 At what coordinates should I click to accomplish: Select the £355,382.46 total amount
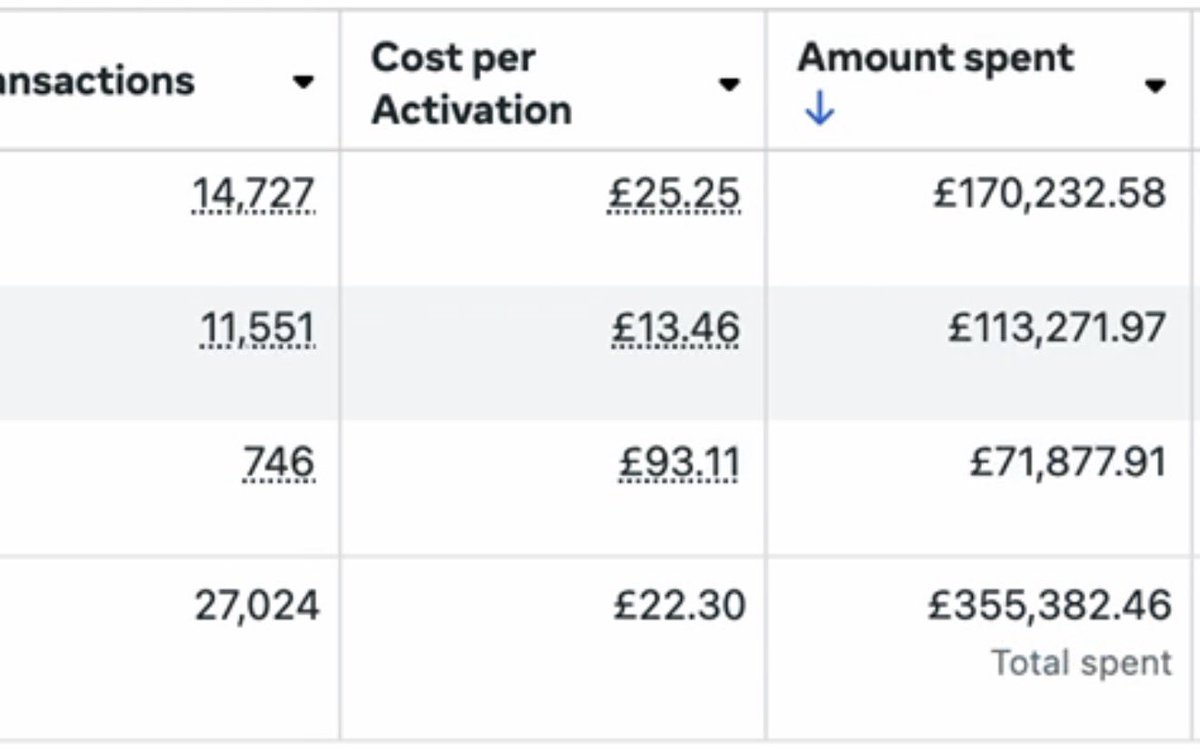coord(1049,606)
